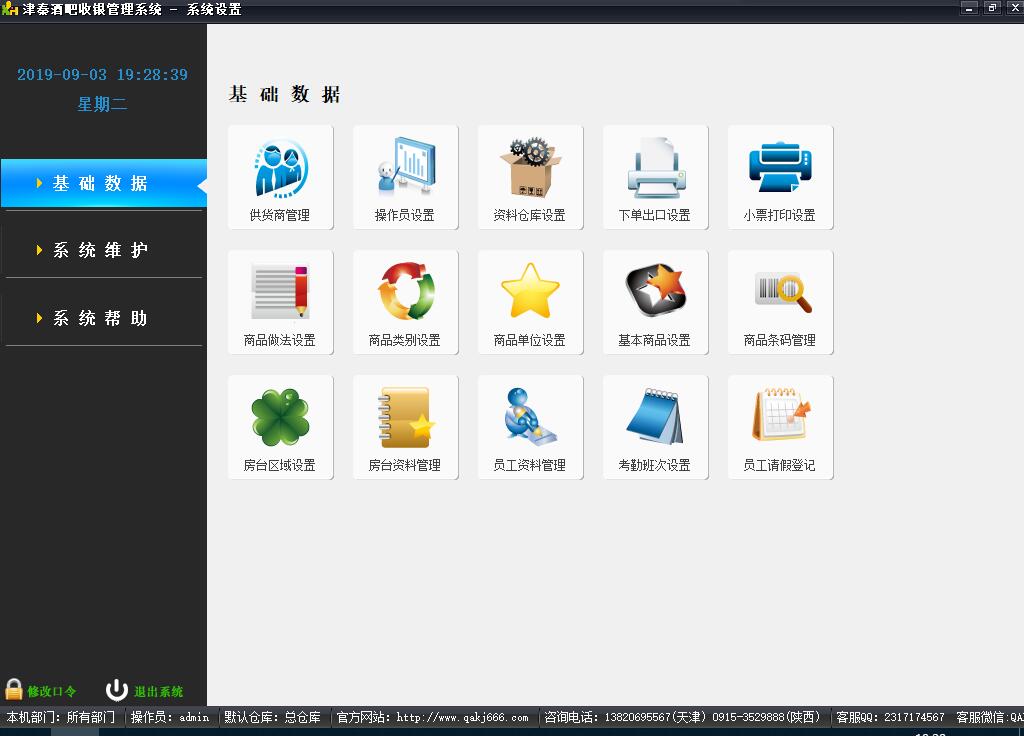Screen dimensions: 1024x736
Task: Open 员工请假登记 calendar icon
Action: tap(780, 422)
